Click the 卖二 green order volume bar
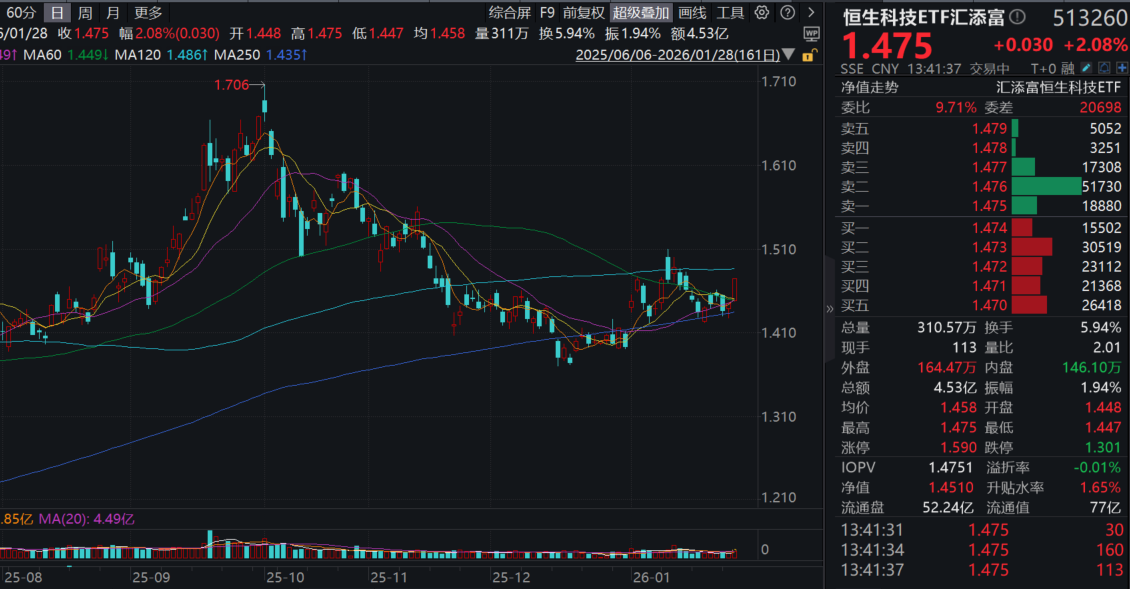Viewport: 1130px width, 589px height. tap(1046, 186)
